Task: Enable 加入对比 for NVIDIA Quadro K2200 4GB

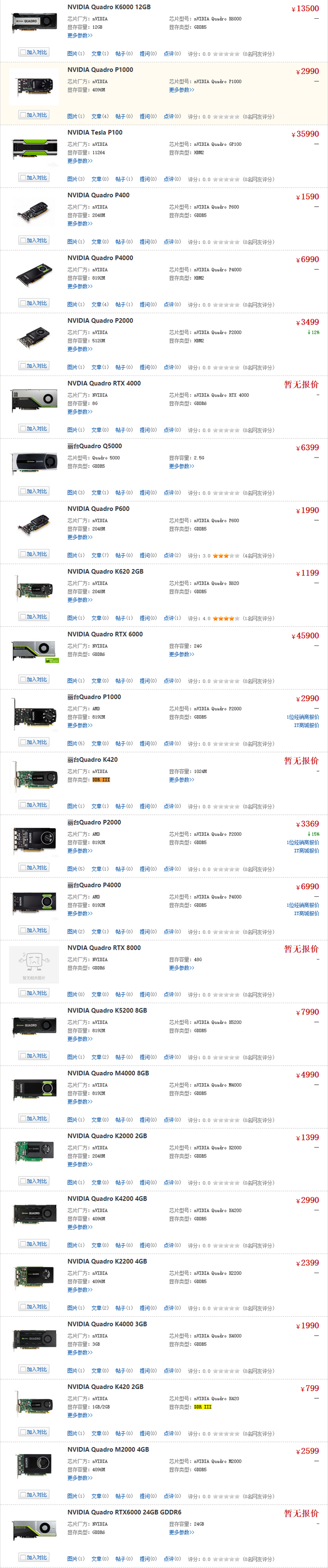Action: [x=22, y=1306]
